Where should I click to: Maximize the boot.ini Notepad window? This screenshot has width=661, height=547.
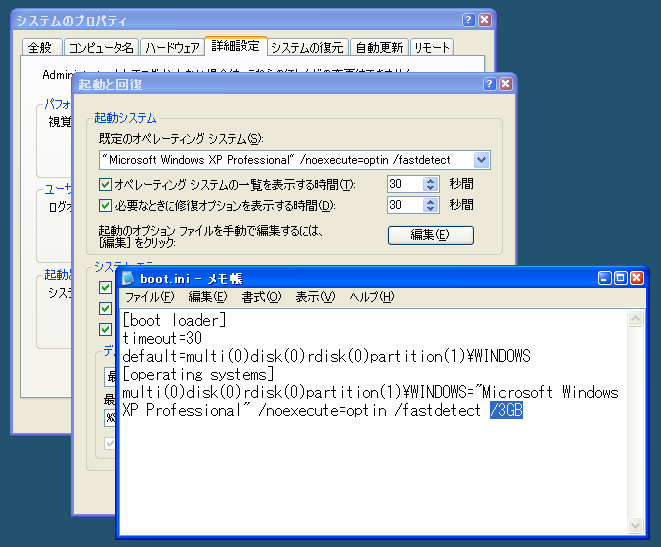(x=621, y=278)
